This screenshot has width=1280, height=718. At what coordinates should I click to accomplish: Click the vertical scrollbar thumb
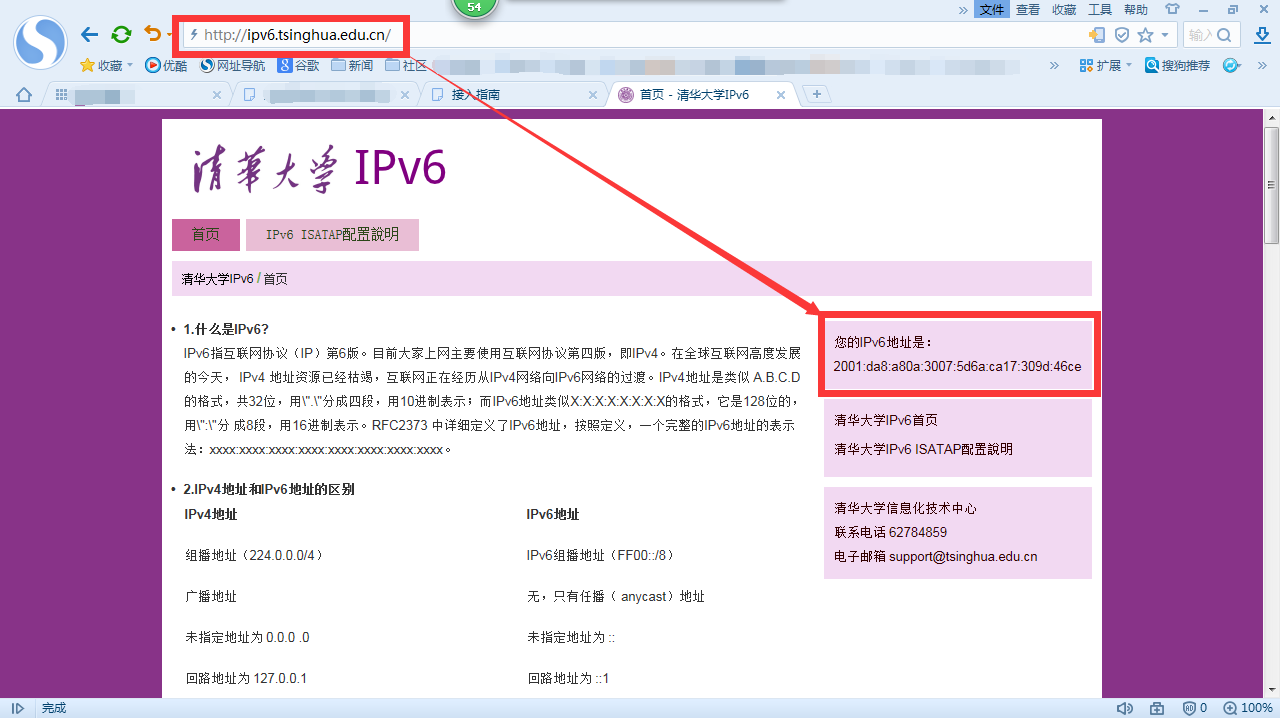pos(1271,185)
